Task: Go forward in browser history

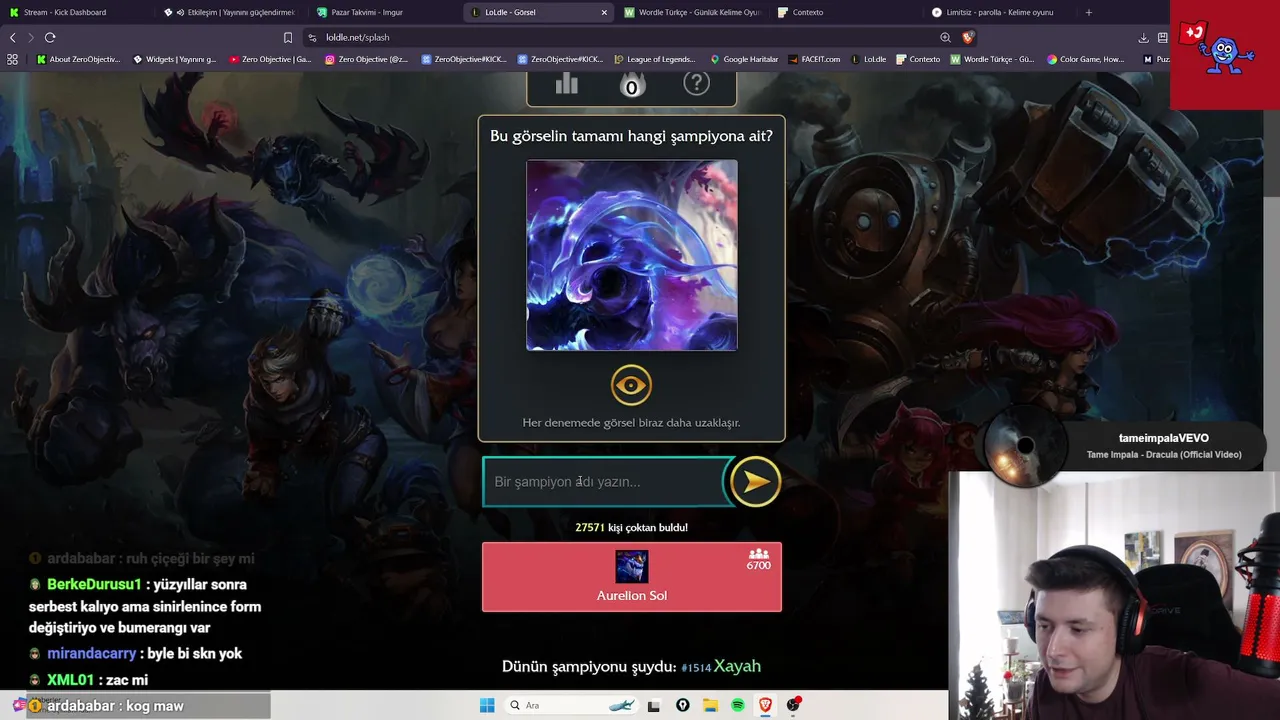Action: tap(31, 37)
